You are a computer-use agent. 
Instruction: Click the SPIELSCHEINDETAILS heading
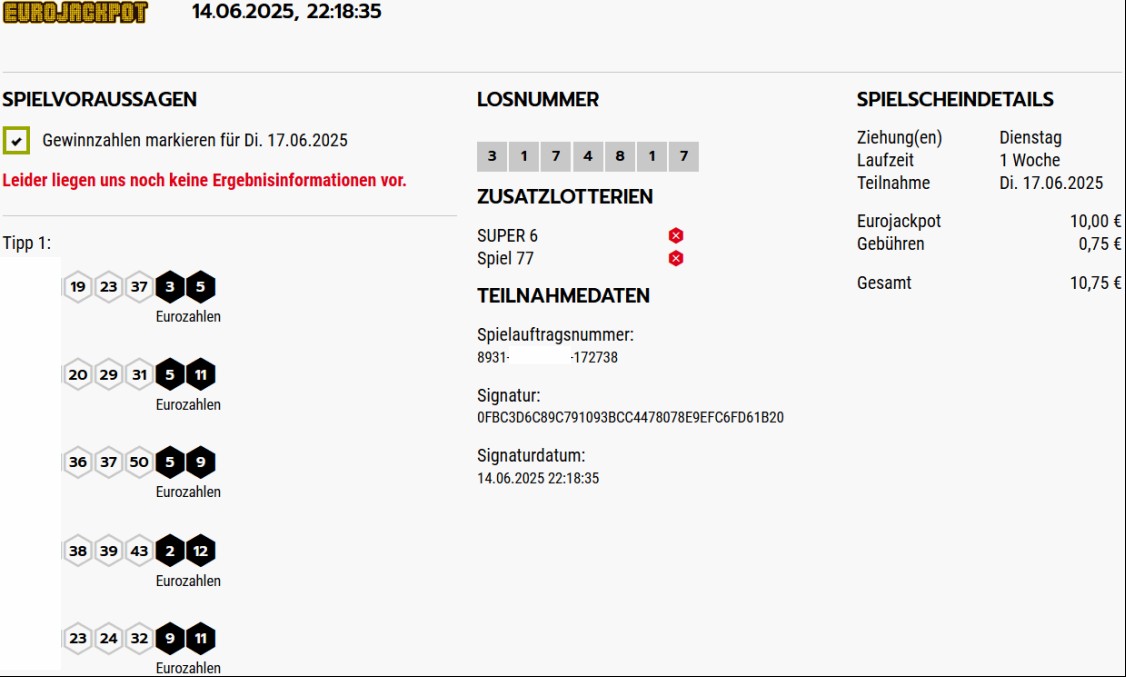[x=955, y=99]
